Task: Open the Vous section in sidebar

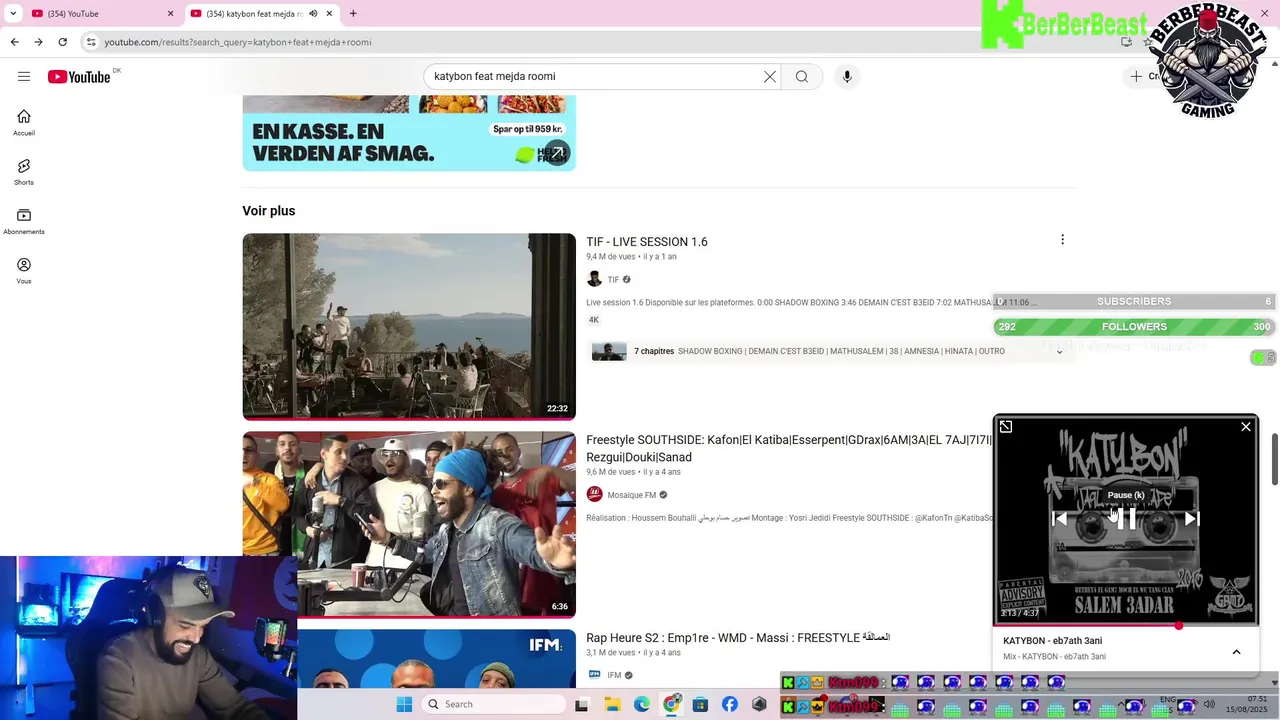Action: tap(24, 271)
